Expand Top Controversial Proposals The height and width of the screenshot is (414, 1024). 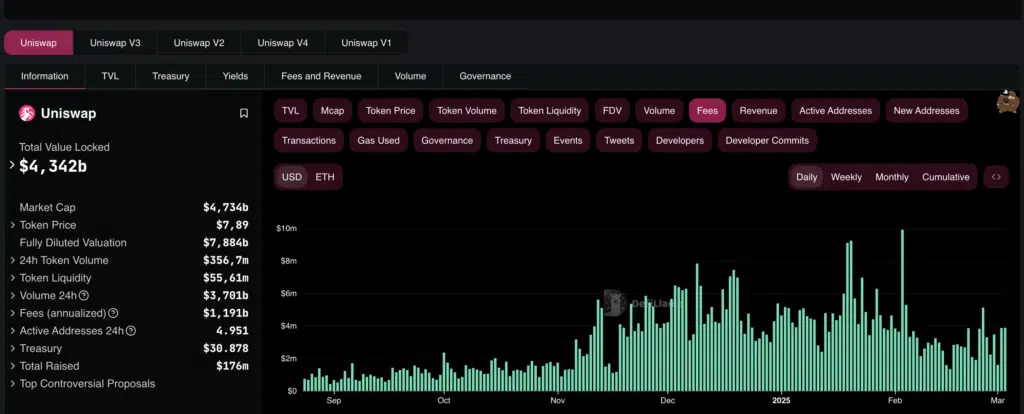12,384
